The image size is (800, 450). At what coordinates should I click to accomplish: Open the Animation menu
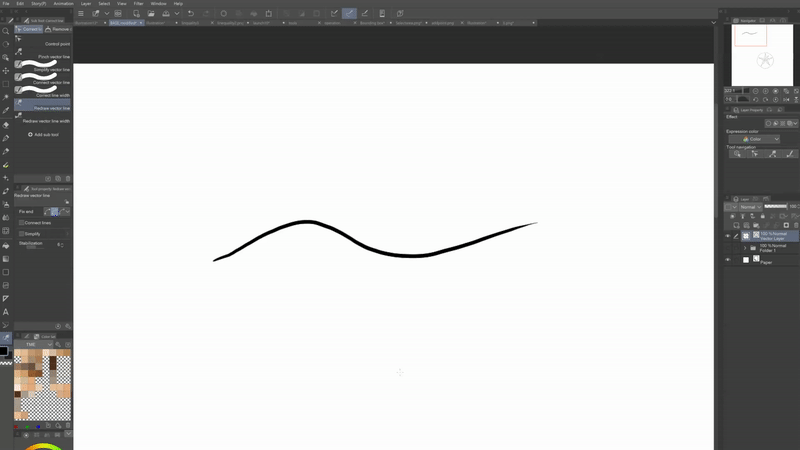tap(63, 4)
